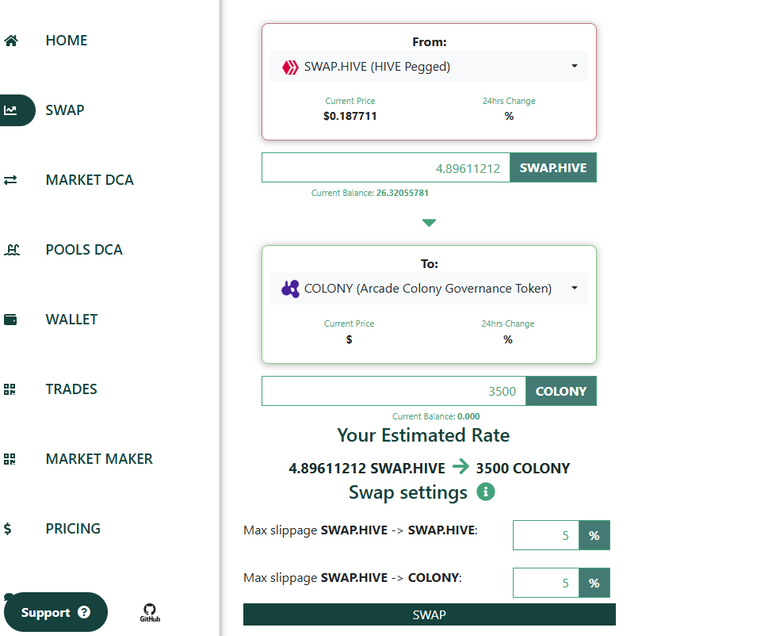
Task: Open the GitHub link icon
Action: [149, 612]
